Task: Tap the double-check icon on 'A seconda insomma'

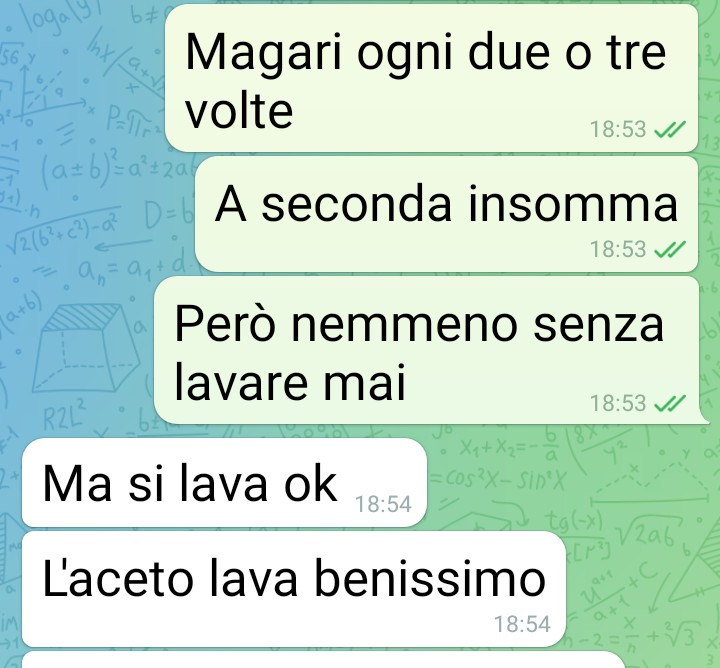Action: point(670,250)
